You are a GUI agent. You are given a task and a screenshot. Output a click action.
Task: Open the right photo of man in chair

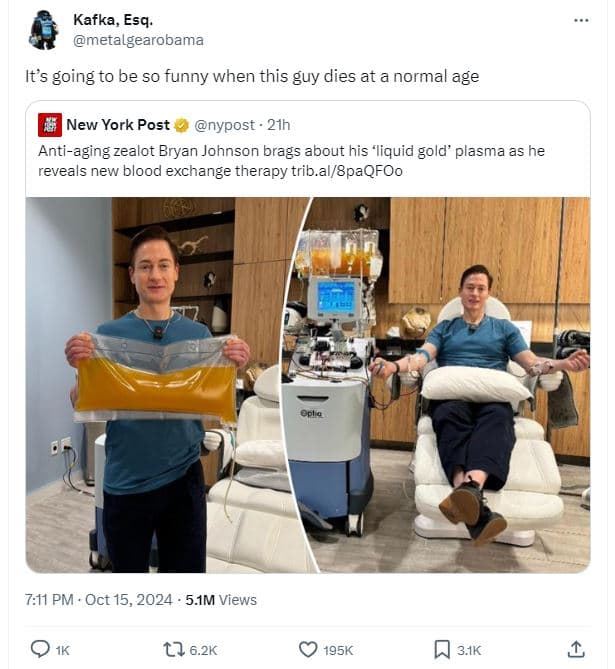[444, 384]
